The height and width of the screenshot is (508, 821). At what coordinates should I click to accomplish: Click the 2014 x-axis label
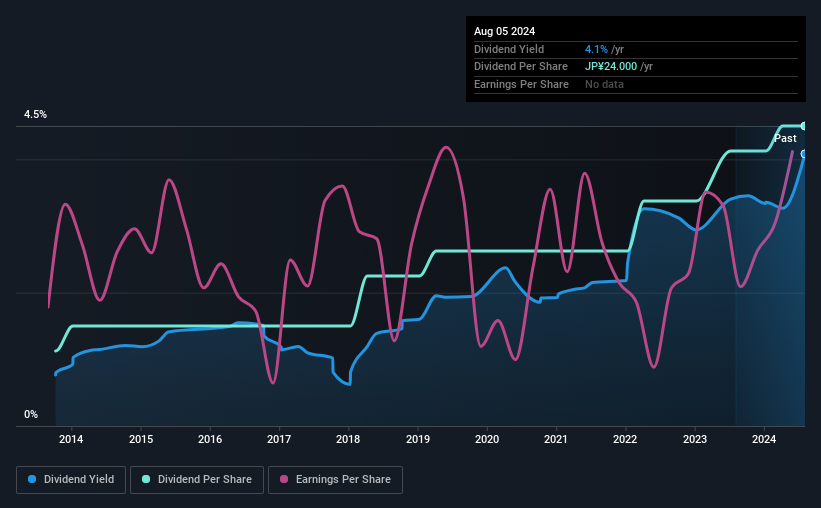(71, 439)
